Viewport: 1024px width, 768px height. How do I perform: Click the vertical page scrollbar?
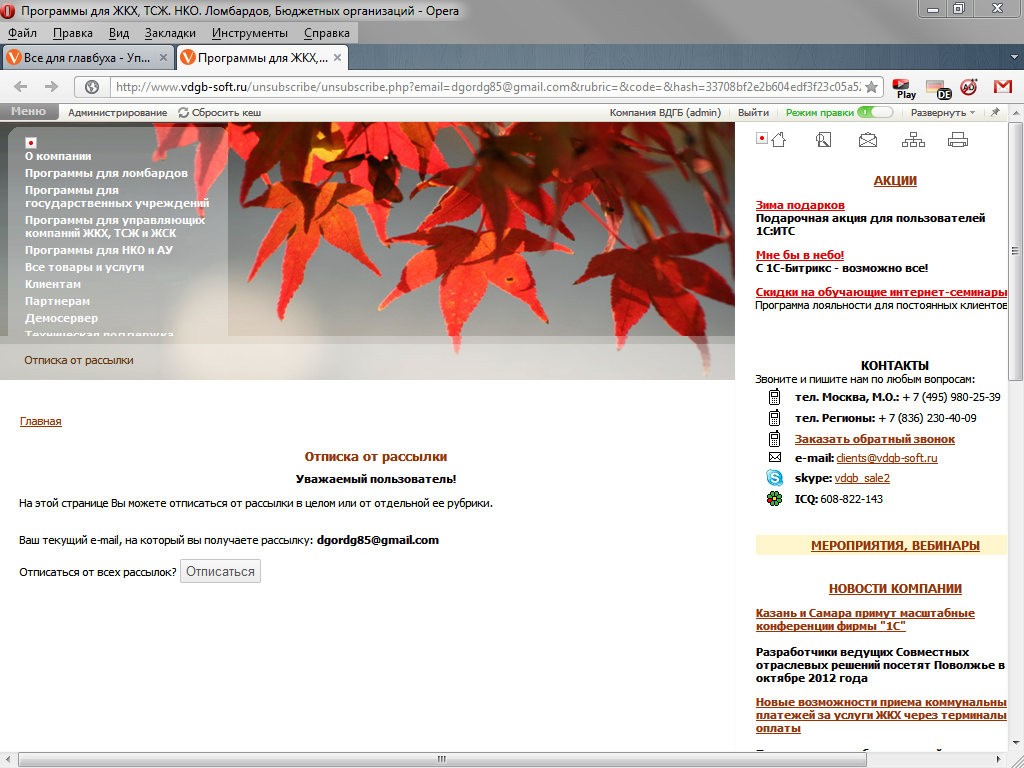1015,249
